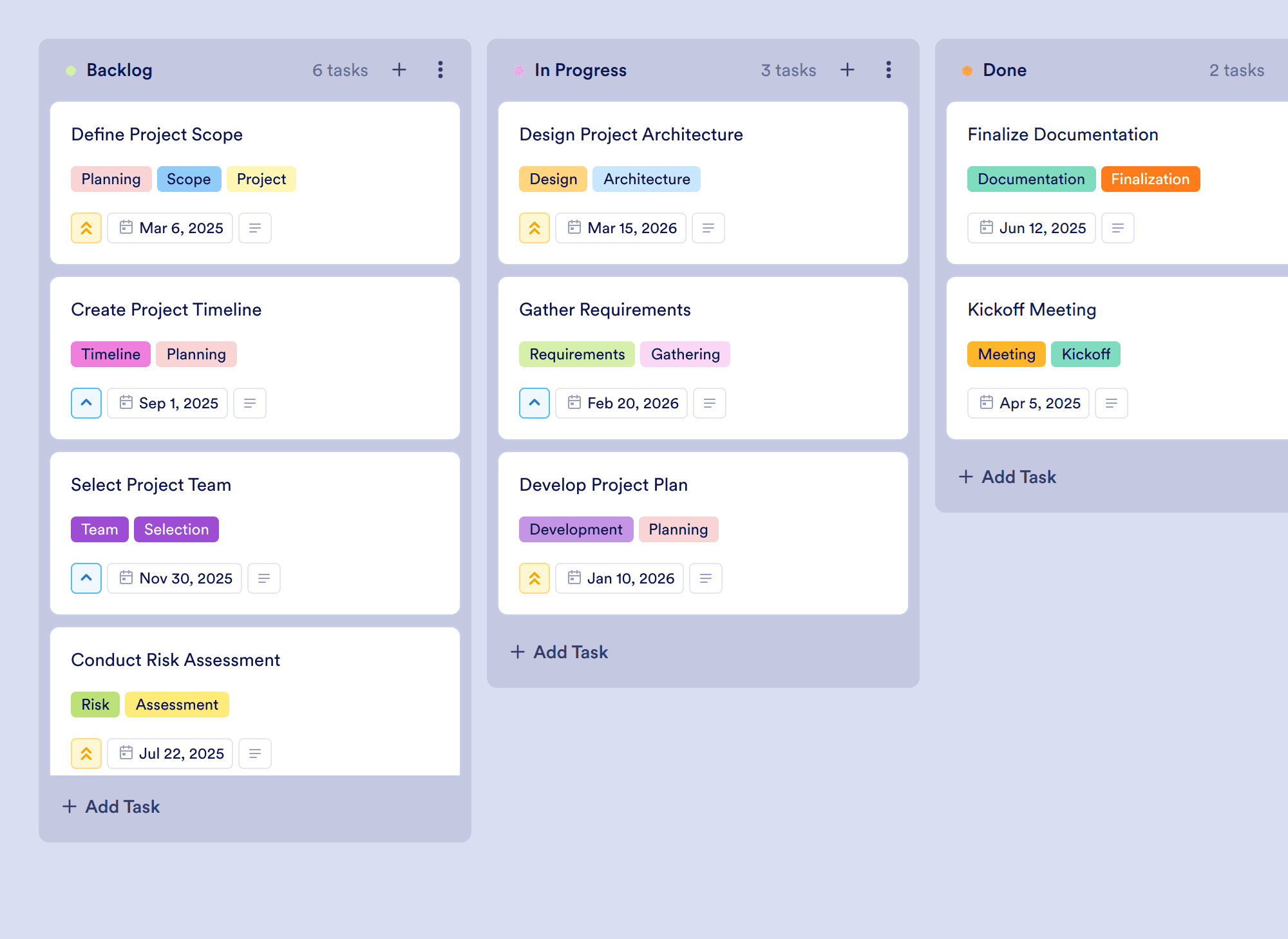The height and width of the screenshot is (939, 1288).
Task: Select the Design tag chip
Action: tap(553, 179)
